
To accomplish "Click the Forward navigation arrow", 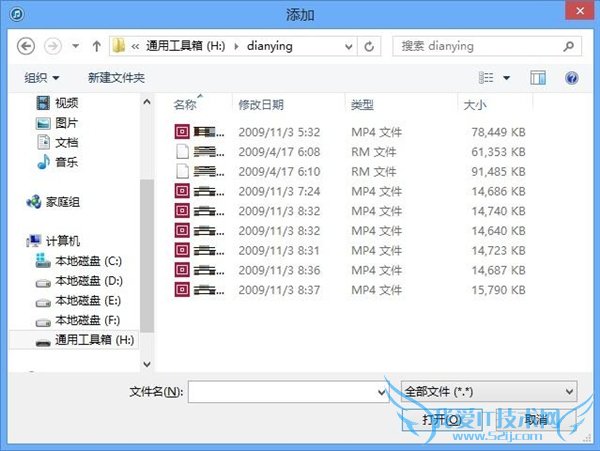I will point(53,46).
